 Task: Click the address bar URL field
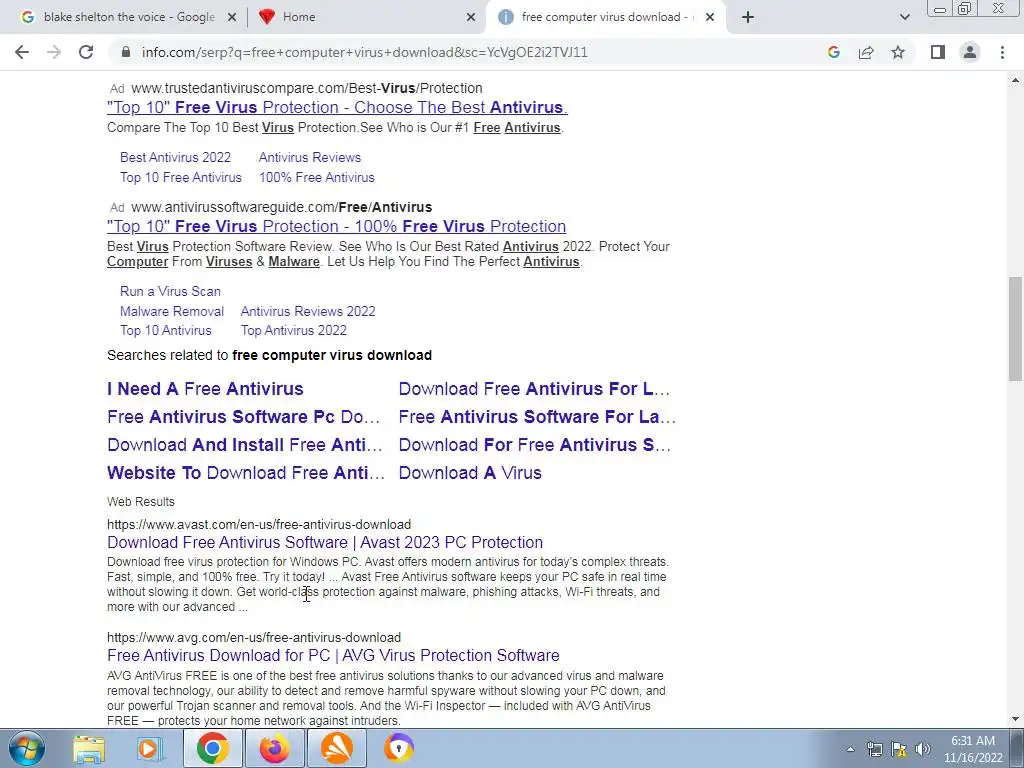pos(364,52)
